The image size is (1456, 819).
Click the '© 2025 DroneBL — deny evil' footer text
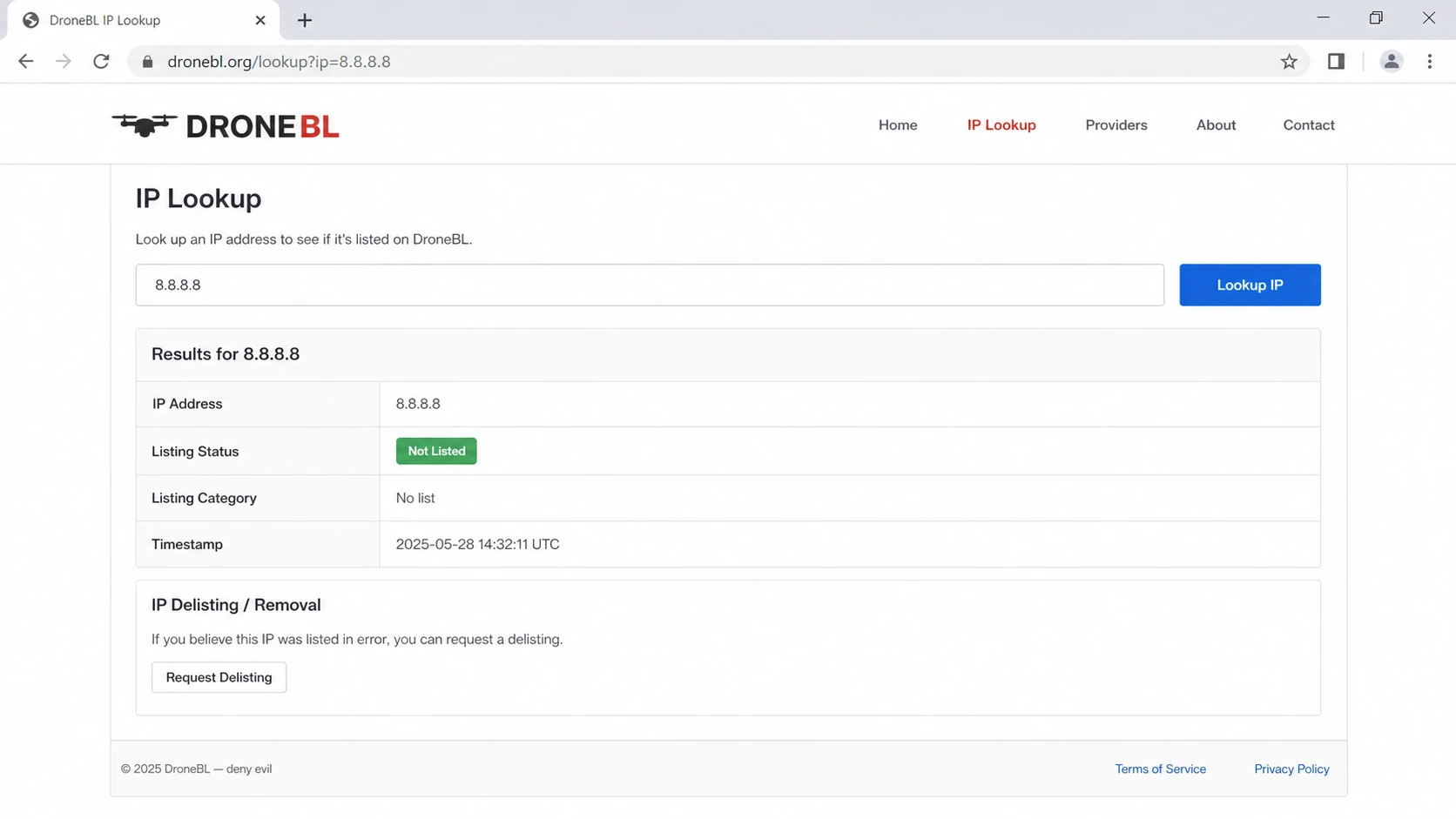click(196, 769)
